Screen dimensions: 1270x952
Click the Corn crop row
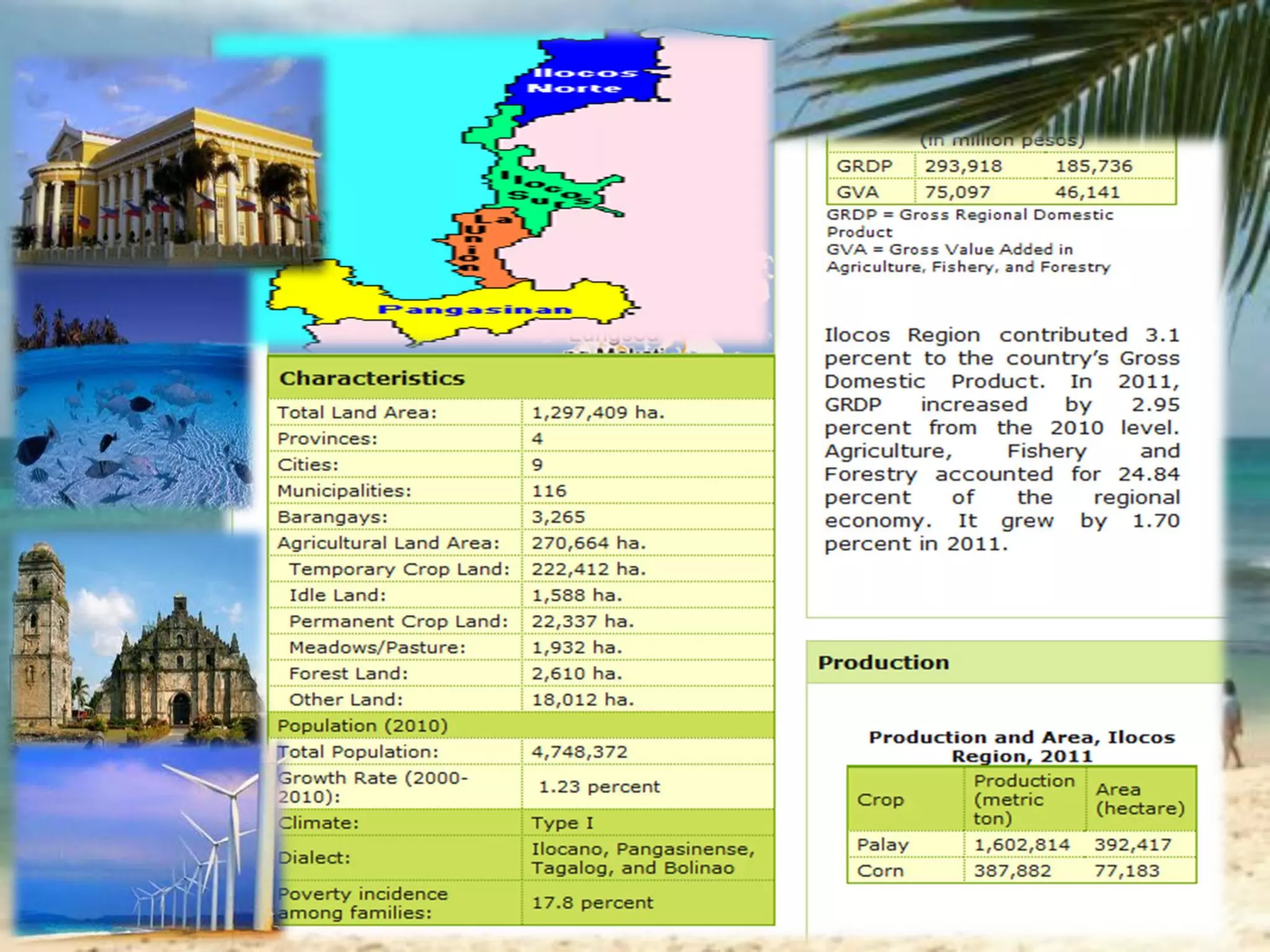pos(880,871)
